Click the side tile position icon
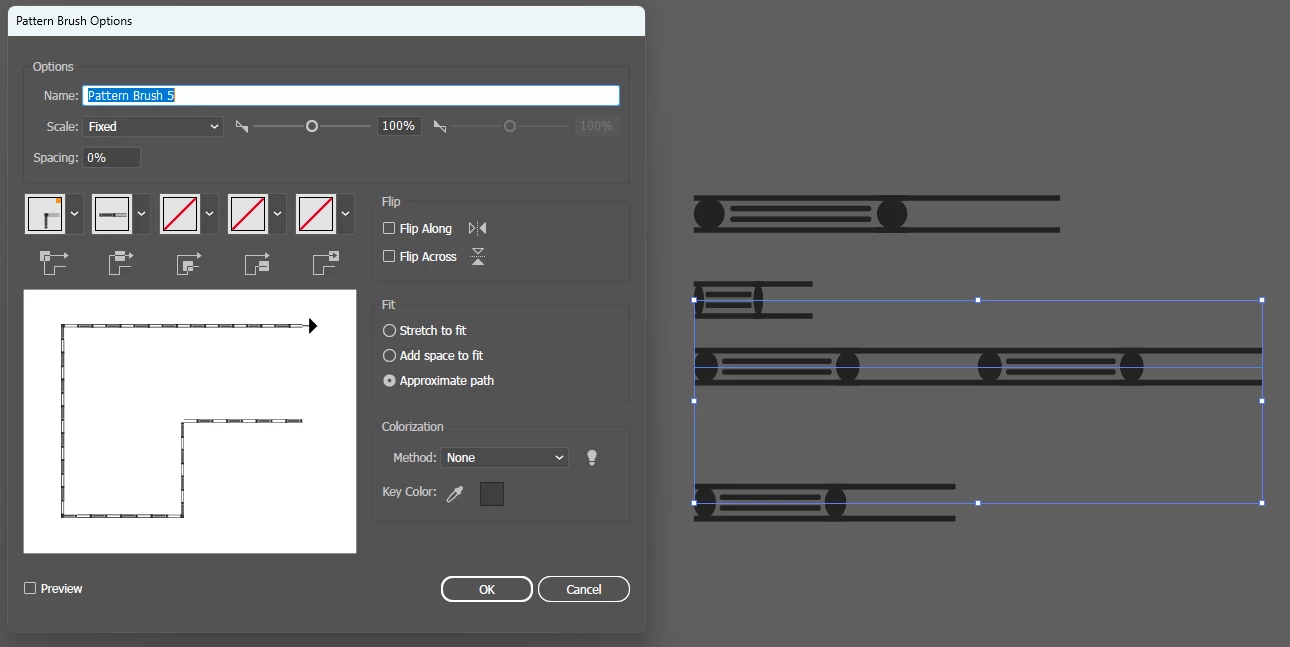This screenshot has width=1290, height=647. tap(121, 262)
